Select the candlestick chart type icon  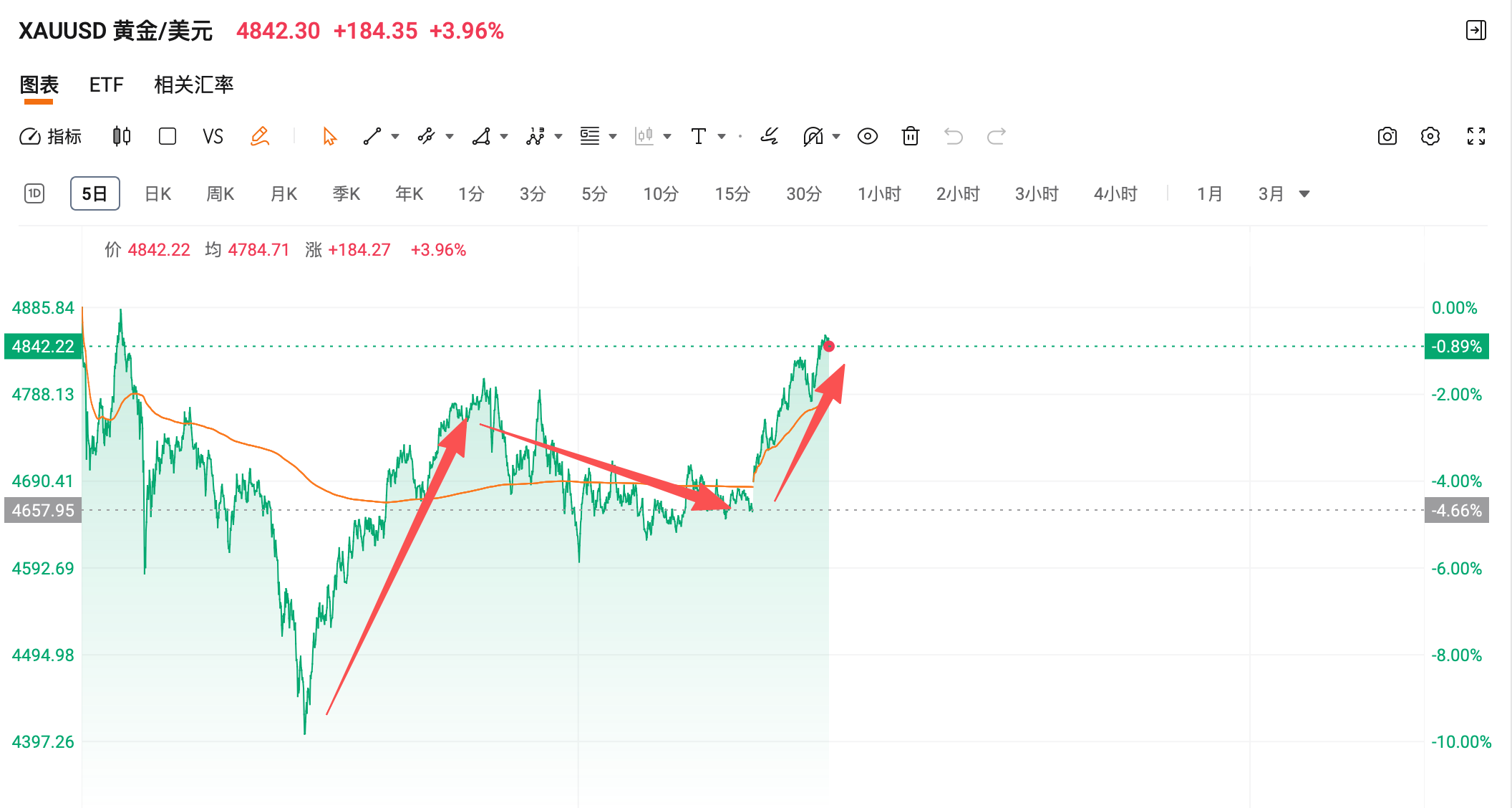(120, 136)
